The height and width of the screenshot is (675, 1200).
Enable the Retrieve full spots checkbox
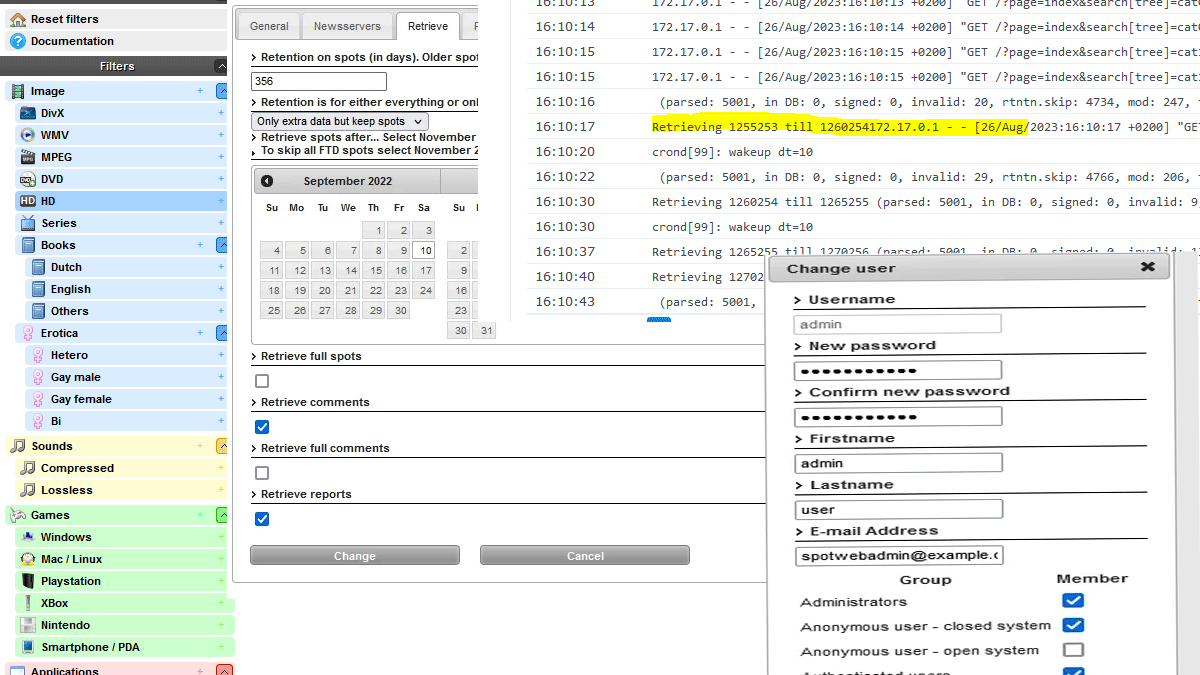point(262,381)
